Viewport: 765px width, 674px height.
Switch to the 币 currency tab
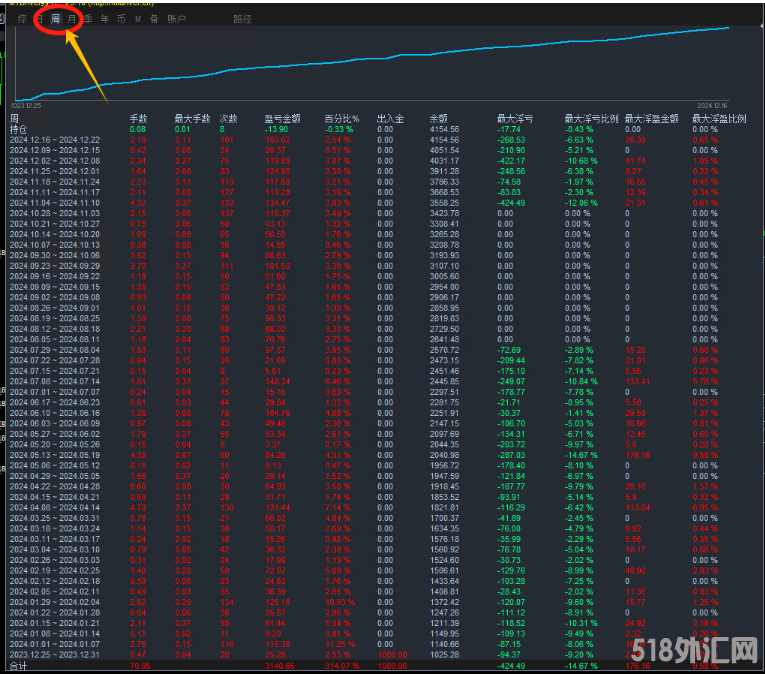pyautogui.click(x=121, y=19)
